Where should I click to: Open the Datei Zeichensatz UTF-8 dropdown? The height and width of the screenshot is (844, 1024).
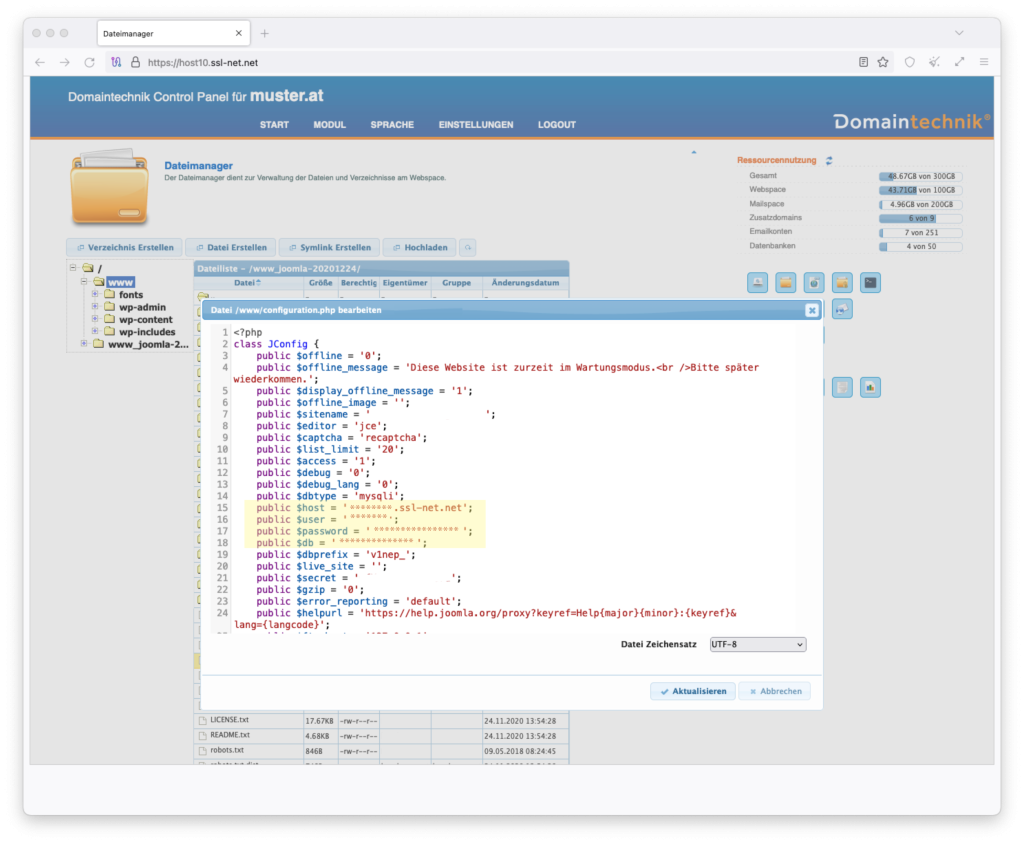757,645
